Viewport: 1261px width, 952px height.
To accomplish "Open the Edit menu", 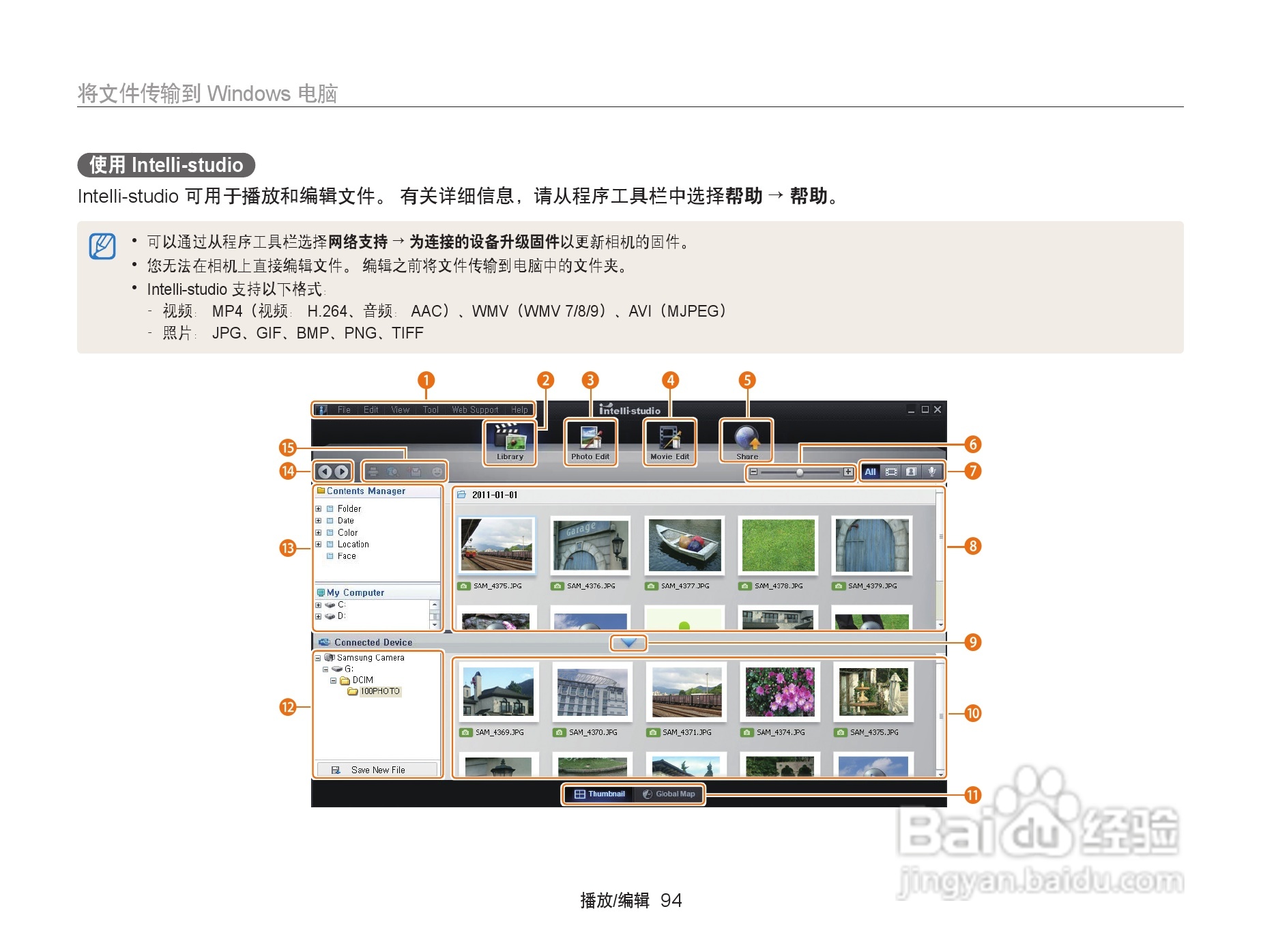I will tap(371, 410).
